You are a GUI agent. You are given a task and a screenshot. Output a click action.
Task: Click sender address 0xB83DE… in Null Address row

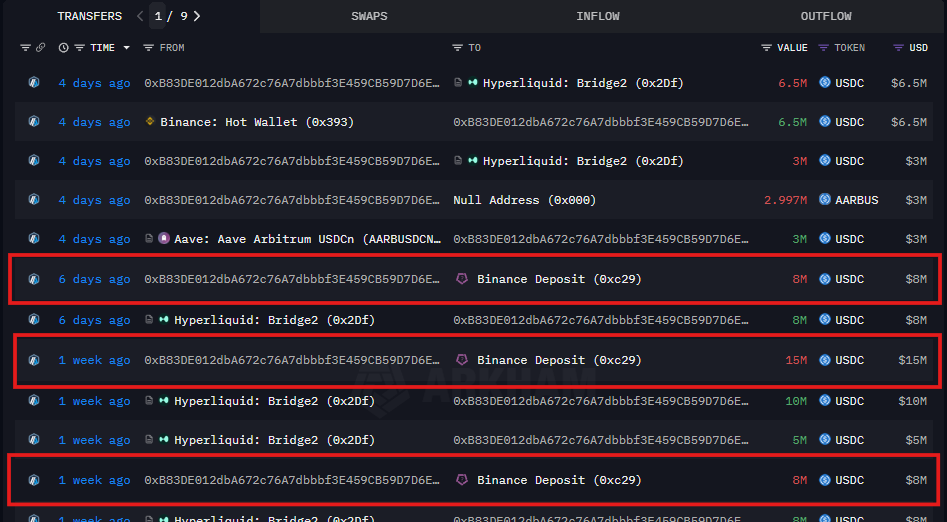point(292,200)
